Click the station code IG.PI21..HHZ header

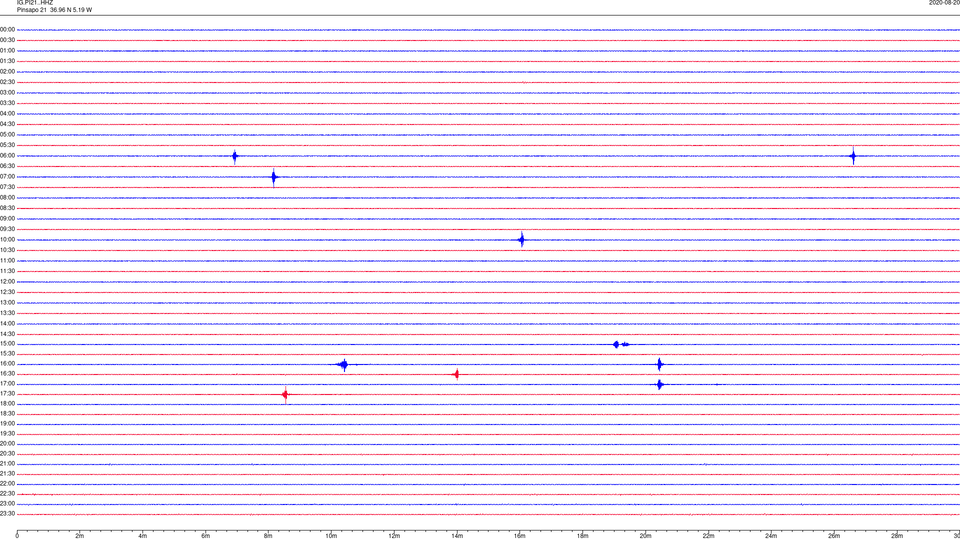click(x=35, y=2)
